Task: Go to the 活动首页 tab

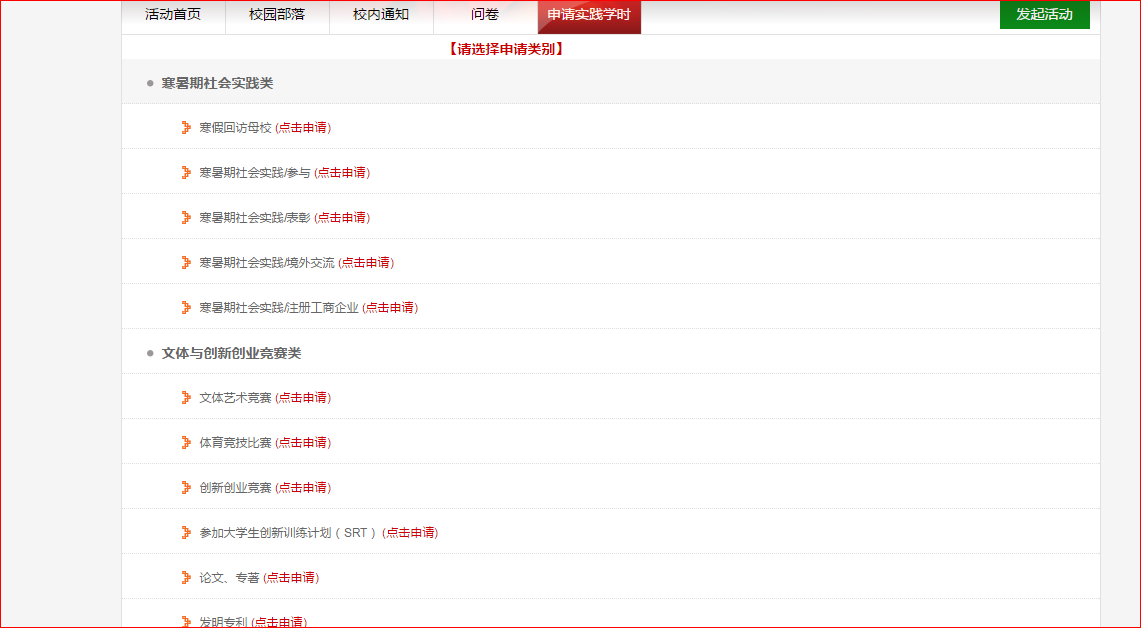Action: pyautogui.click(x=173, y=15)
